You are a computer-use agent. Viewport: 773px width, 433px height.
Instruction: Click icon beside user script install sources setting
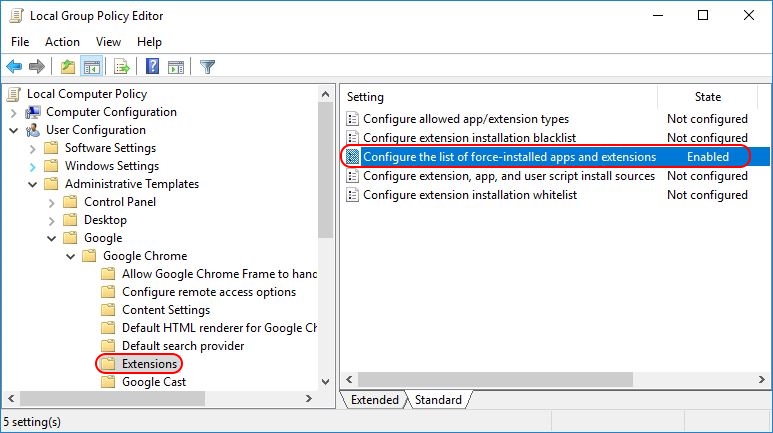click(352, 176)
